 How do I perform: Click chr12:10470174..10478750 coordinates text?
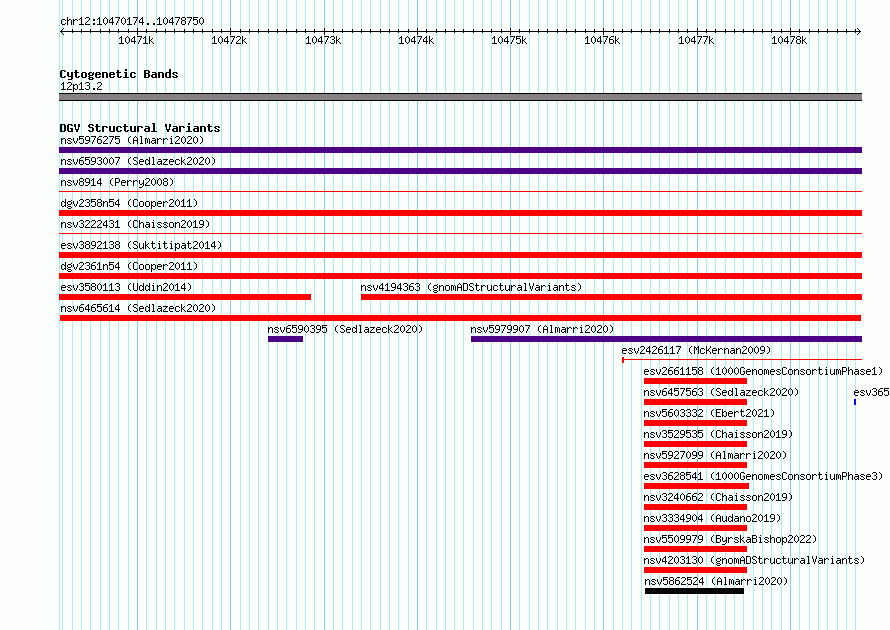pos(132,21)
